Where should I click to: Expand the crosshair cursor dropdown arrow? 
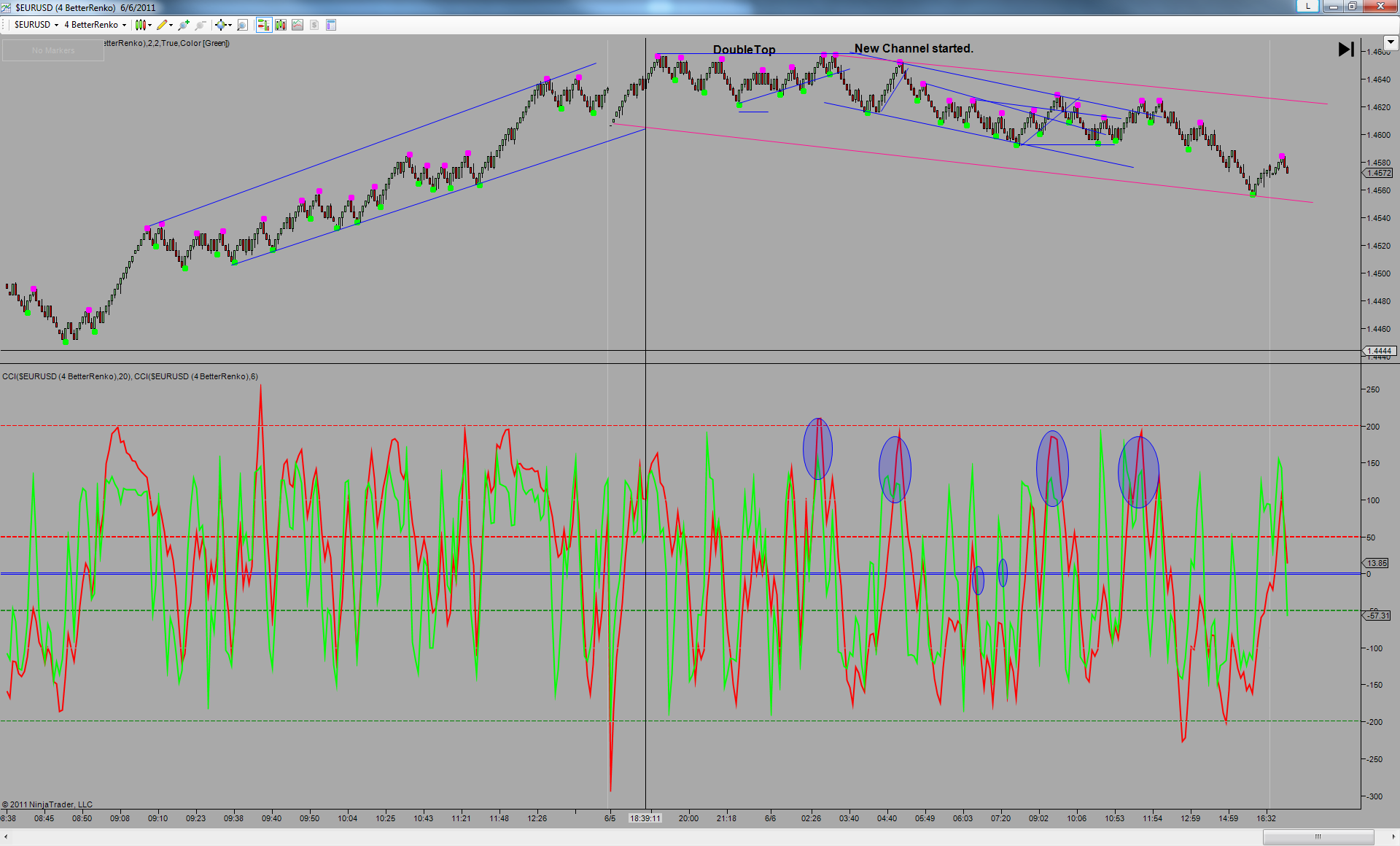tap(230, 25)
